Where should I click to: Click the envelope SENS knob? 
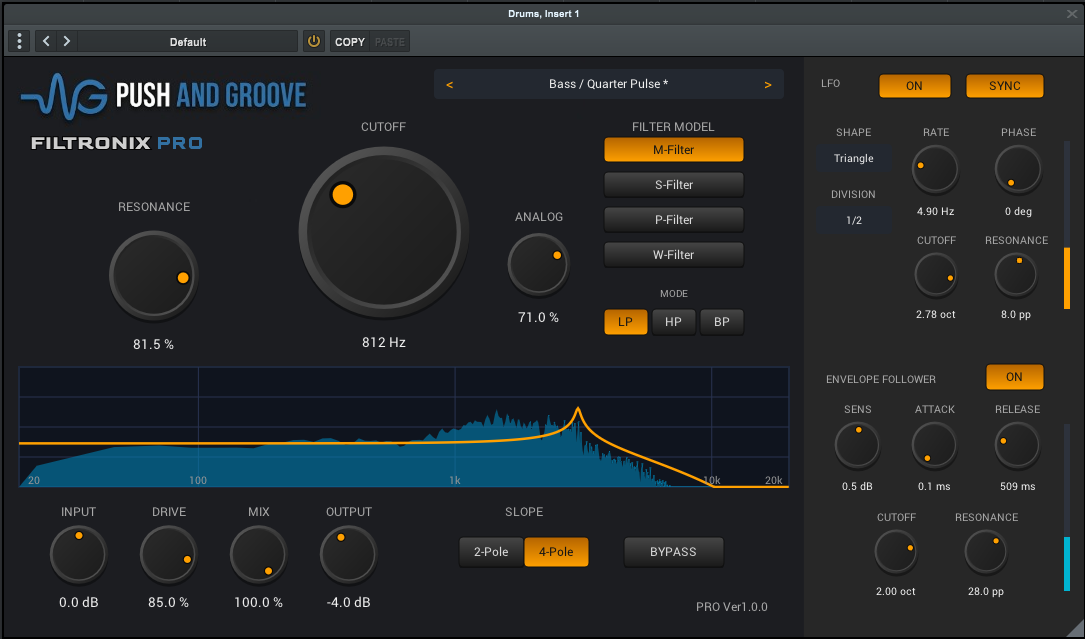pos(857,447)
